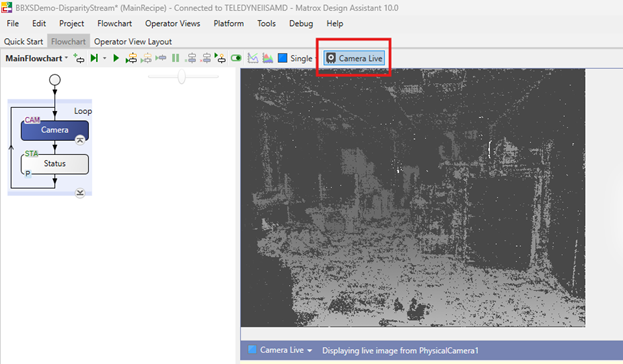Click the orange run-step flowchart icon
The height and width of the screenshot is (364, 623).
pyautogui.click(x=131, y=58)
